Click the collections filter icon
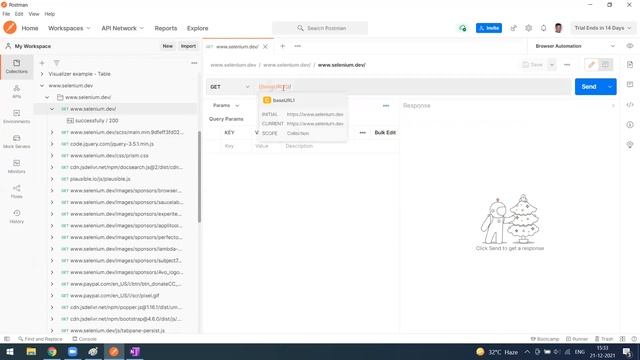 coord(56,63)
